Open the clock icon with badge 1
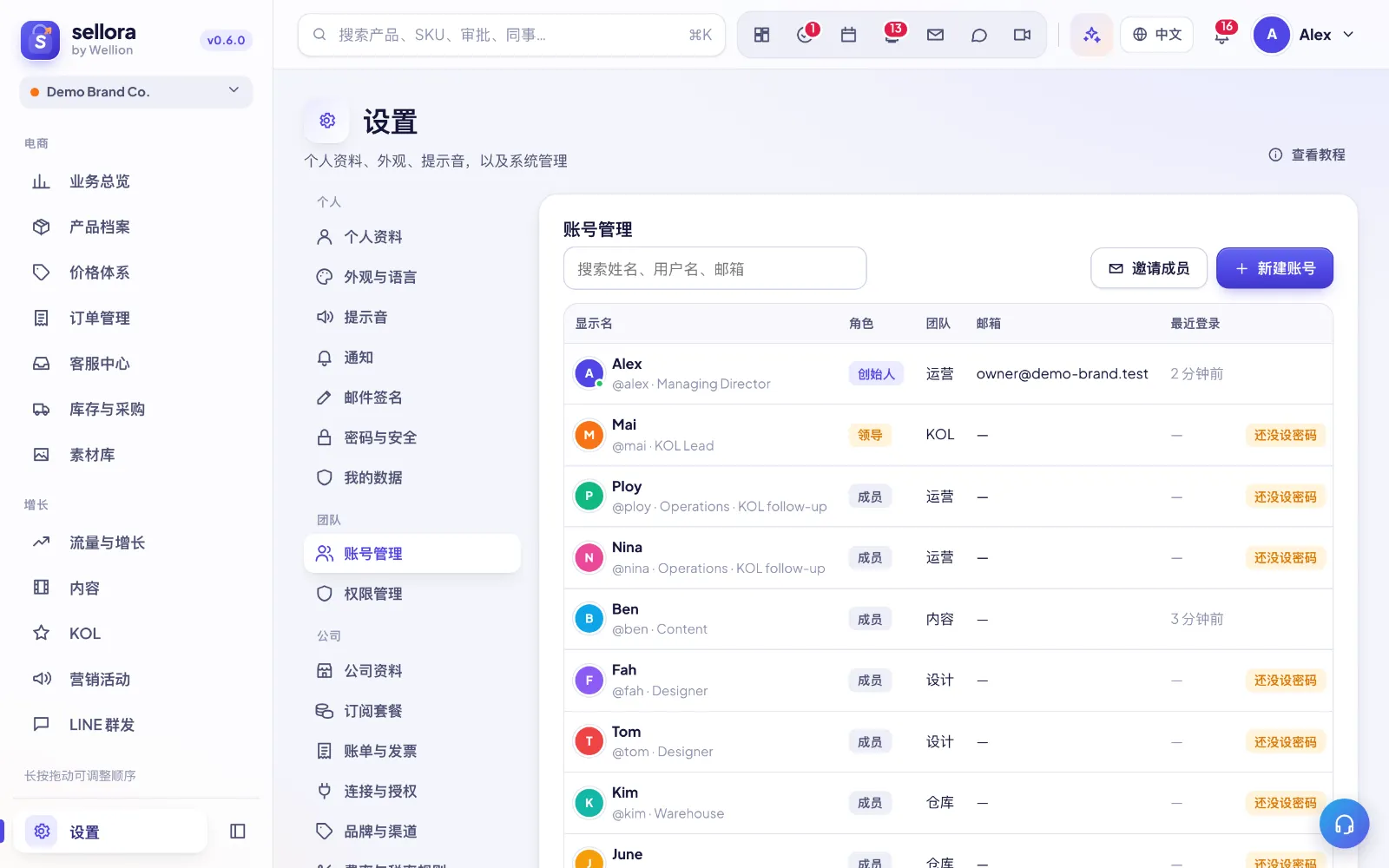This screenshot has height=868, width=1389. 806,35
